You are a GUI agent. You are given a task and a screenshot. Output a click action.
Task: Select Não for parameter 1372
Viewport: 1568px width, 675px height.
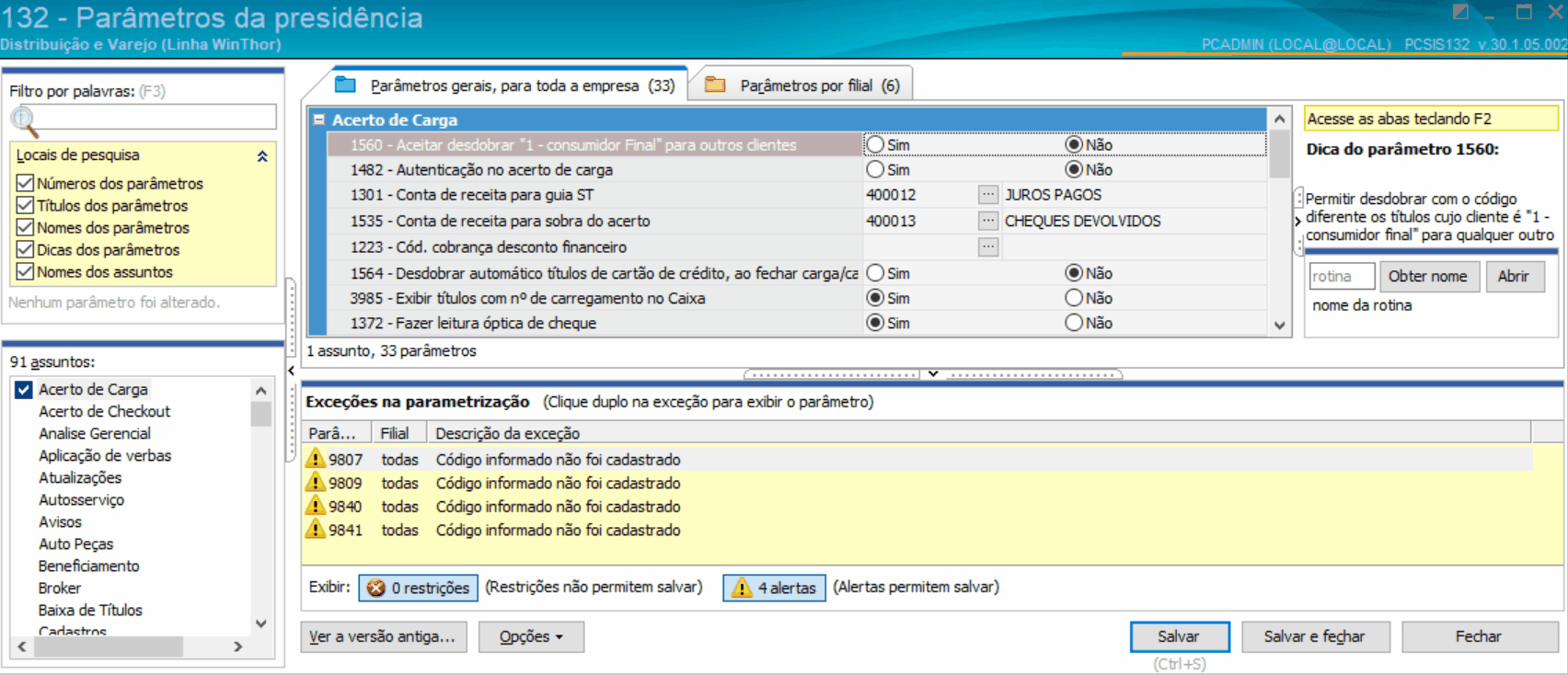coord(1074,323)
